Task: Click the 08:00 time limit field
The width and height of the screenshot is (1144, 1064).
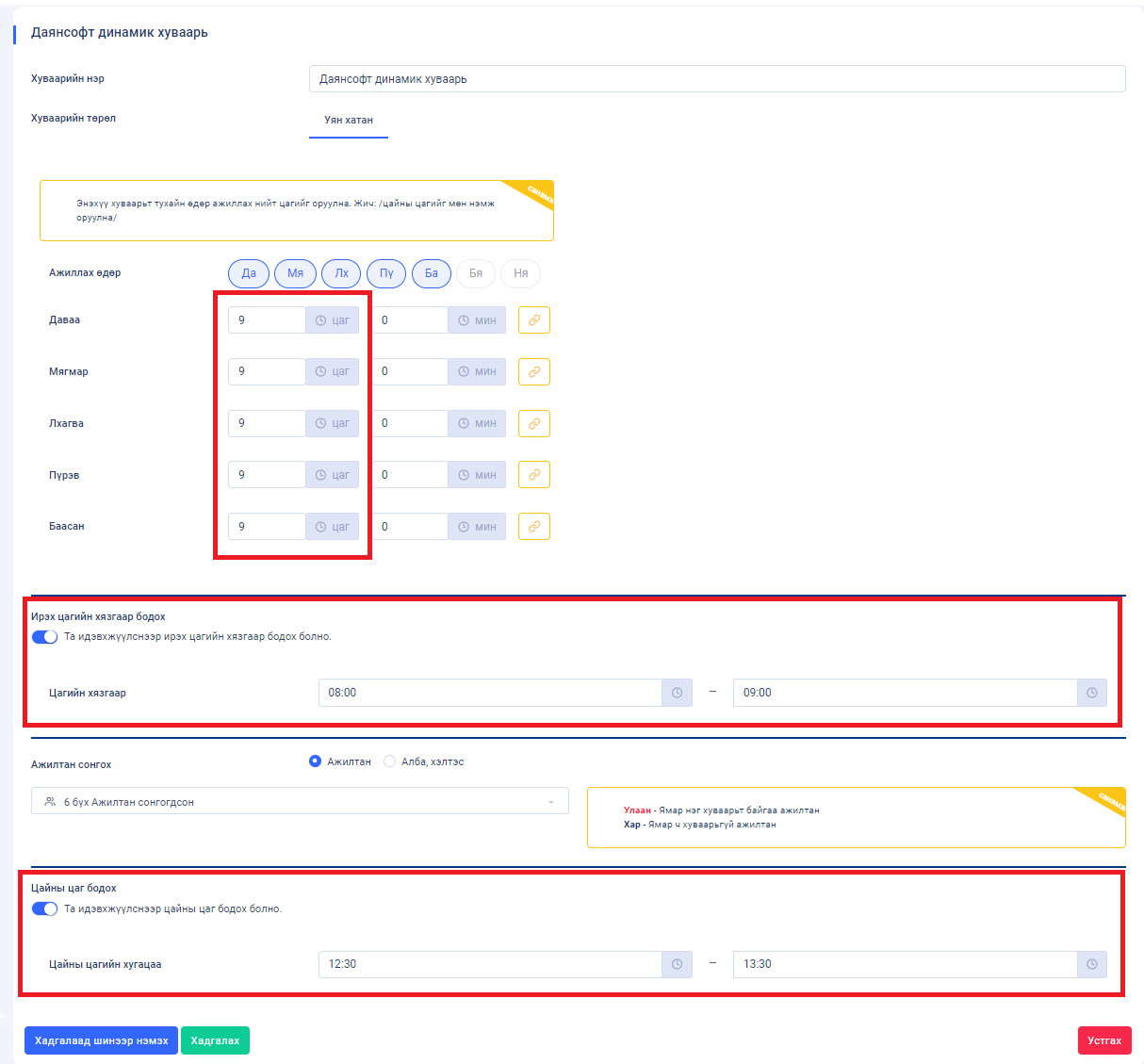Action: click(490, 693)
